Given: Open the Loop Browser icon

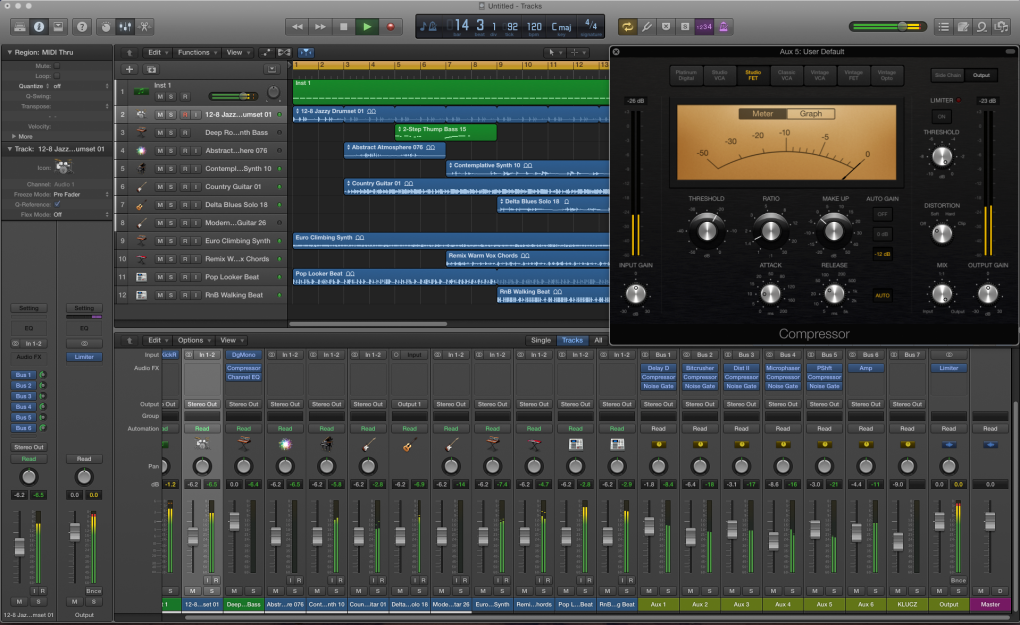Looking at the screenshot, I should click(982, 27).
